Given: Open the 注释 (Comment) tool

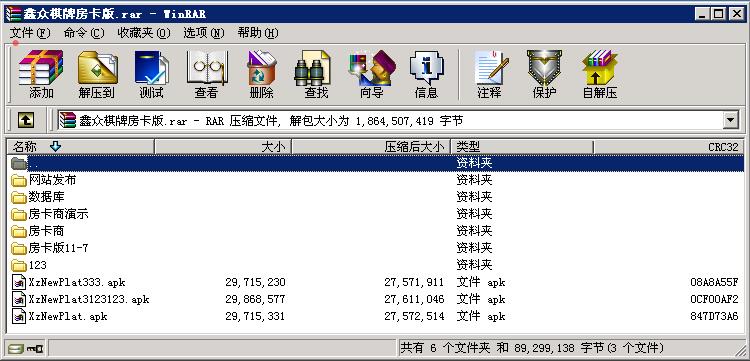Looking at the screenshot, I should [489, 74].
